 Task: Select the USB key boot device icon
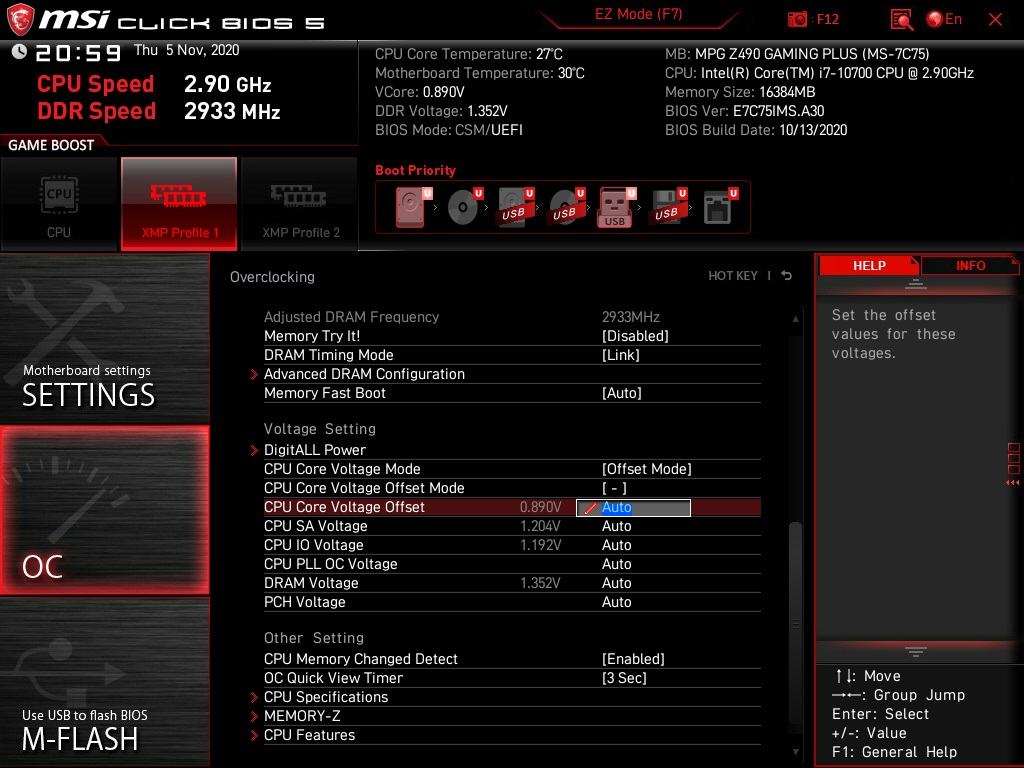[x=616, y=208]
